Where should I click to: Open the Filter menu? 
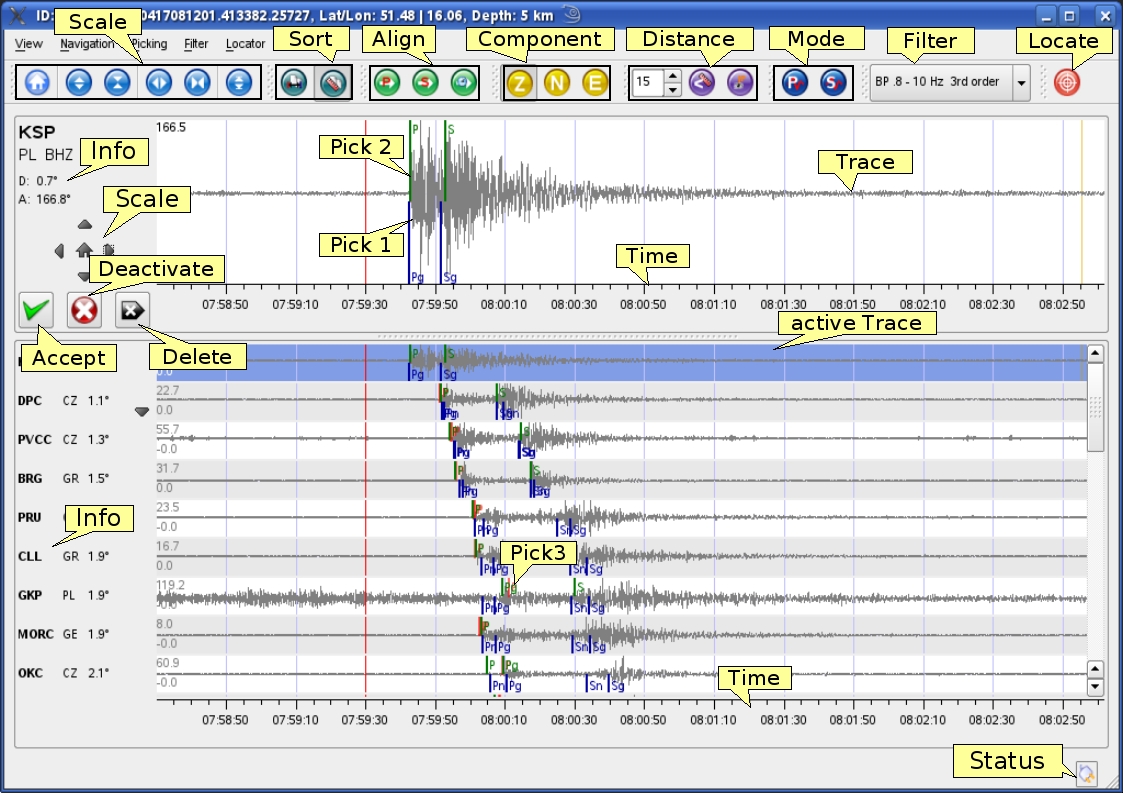(x=196, y=44)
